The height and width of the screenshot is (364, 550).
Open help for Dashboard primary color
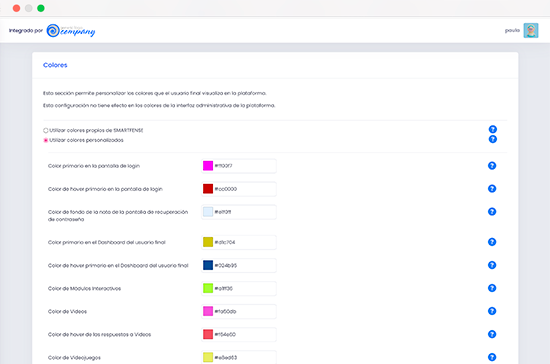492,242
